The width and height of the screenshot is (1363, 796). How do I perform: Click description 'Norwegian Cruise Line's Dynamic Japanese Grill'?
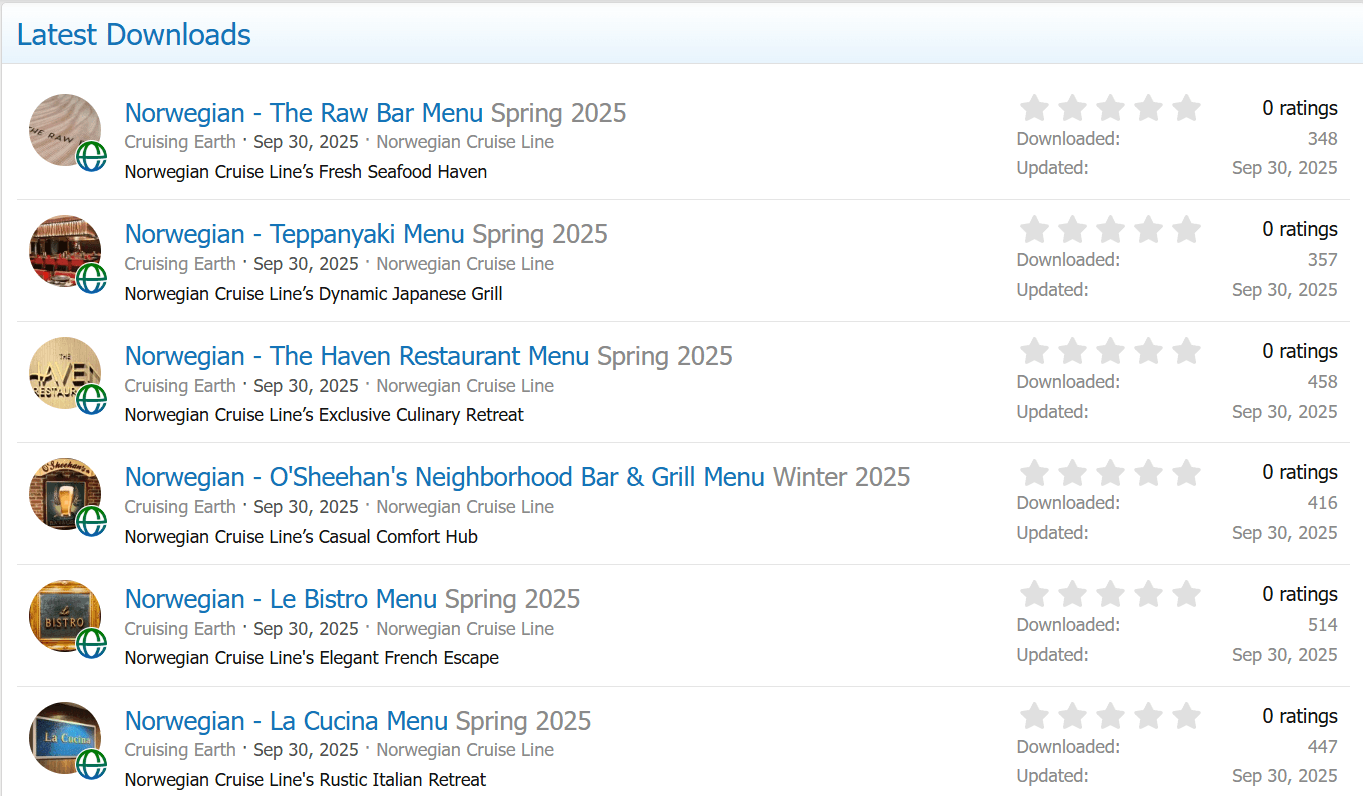314,294
